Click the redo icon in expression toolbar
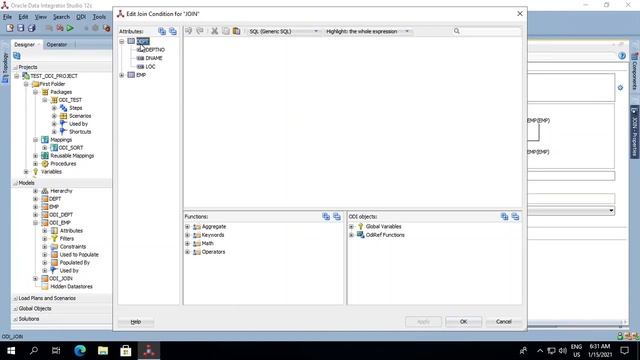 click(200, 31)
